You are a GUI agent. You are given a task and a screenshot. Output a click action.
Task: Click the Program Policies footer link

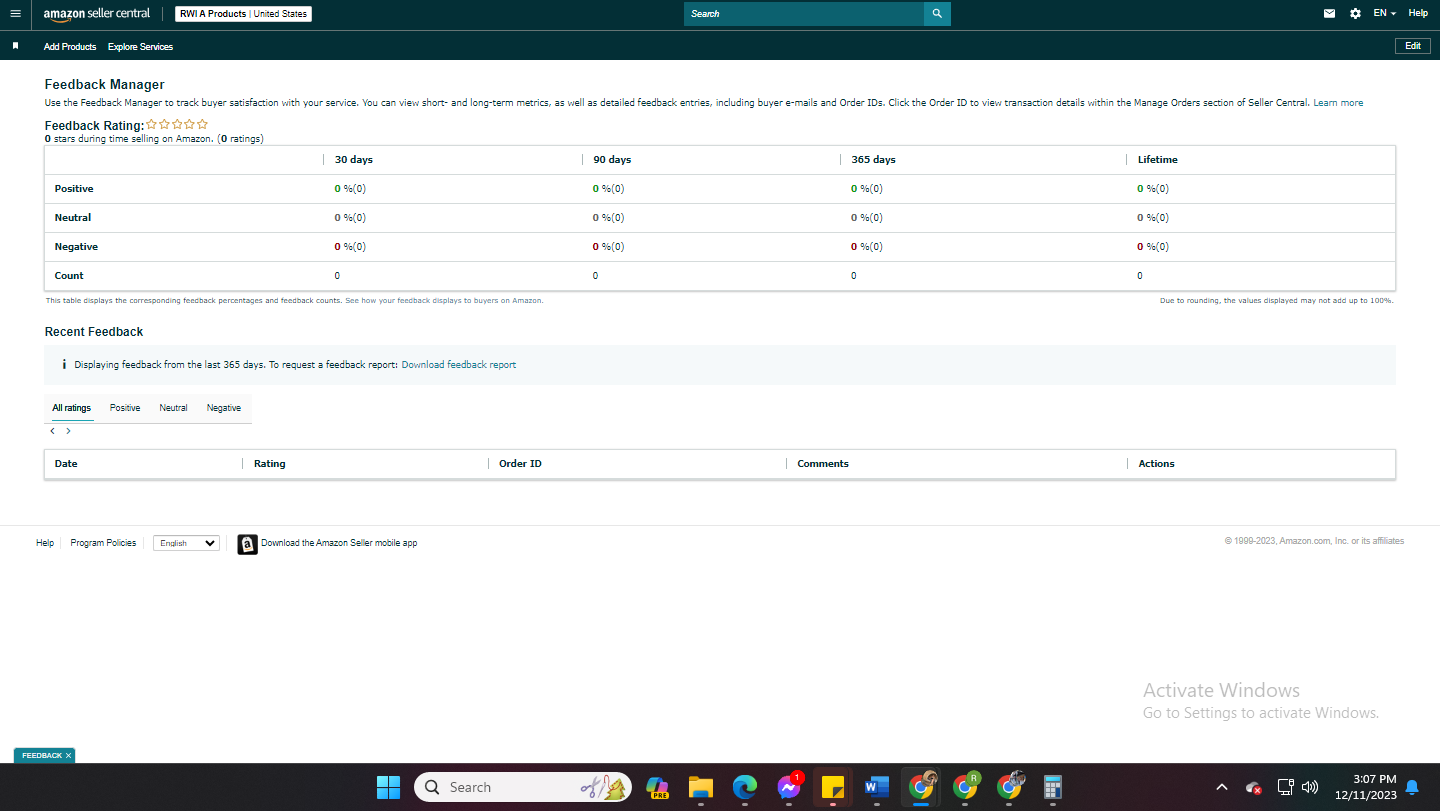point(103,543)
